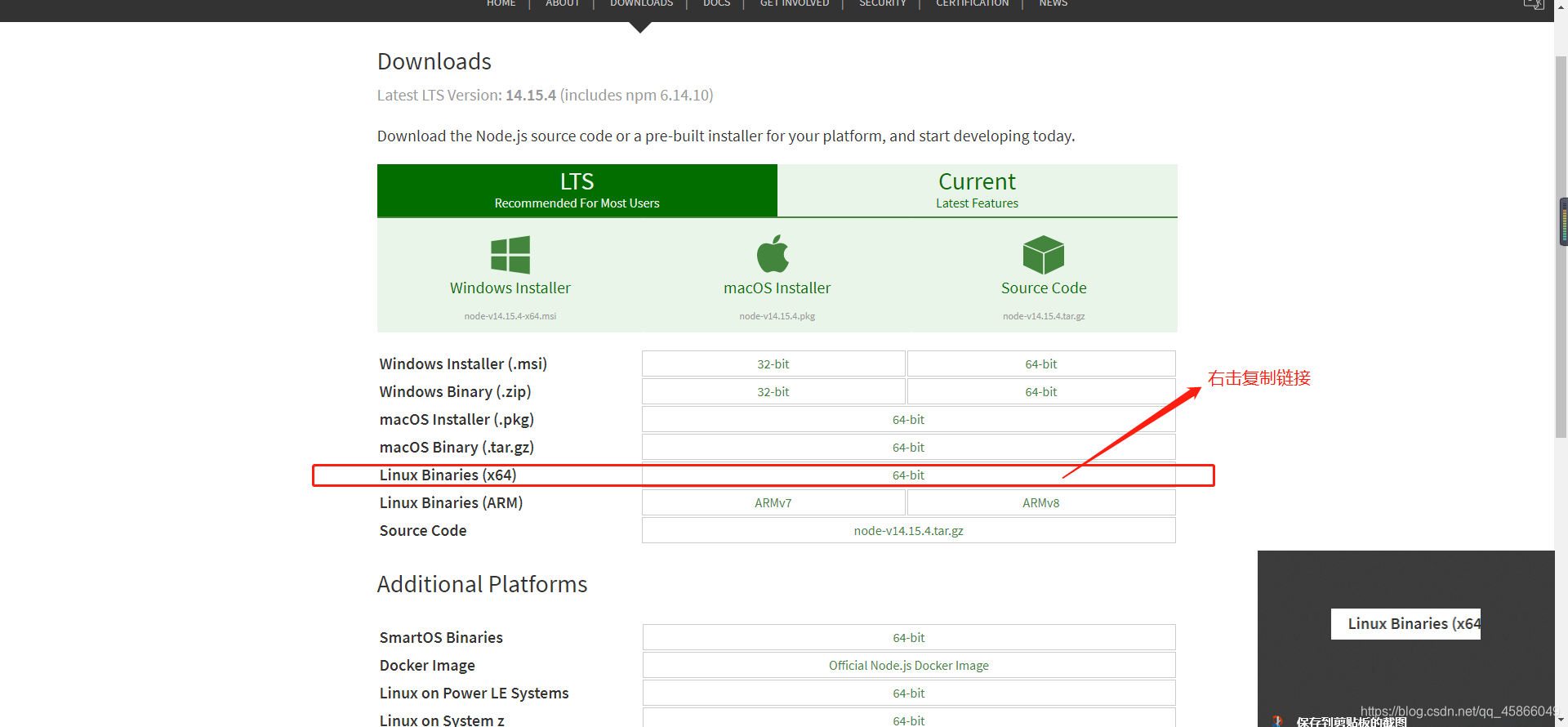
Task: Click the Windows logo icon
Action: [x=510, y=255]
